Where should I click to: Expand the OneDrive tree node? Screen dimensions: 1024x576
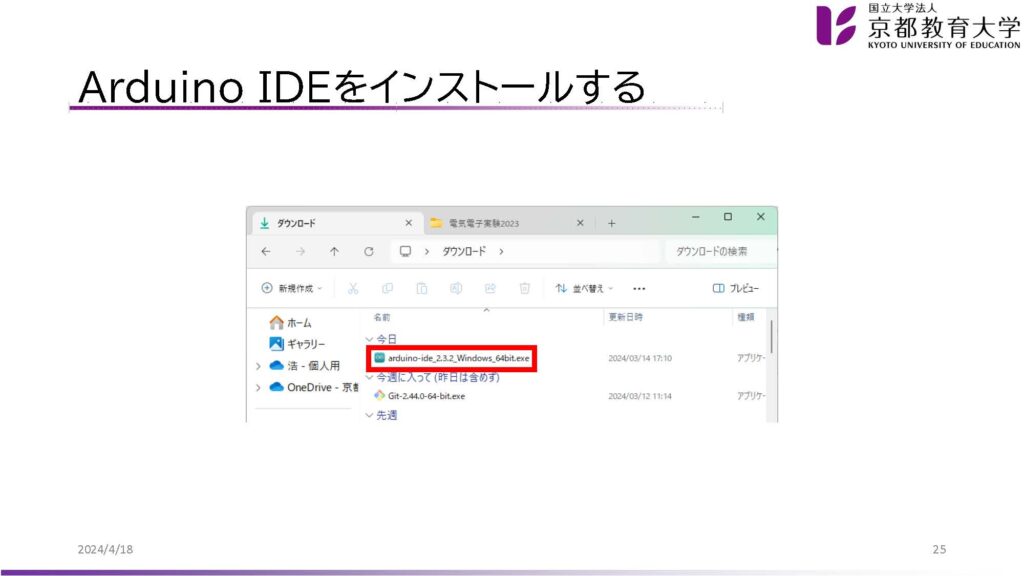pyautogui.click(x=258, y=387)
